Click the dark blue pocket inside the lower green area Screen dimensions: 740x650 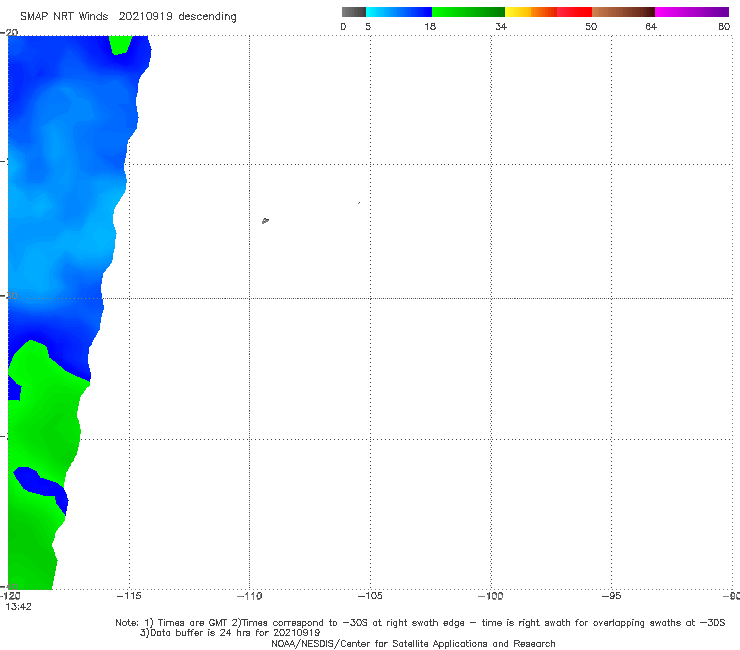tap(42, 490)
